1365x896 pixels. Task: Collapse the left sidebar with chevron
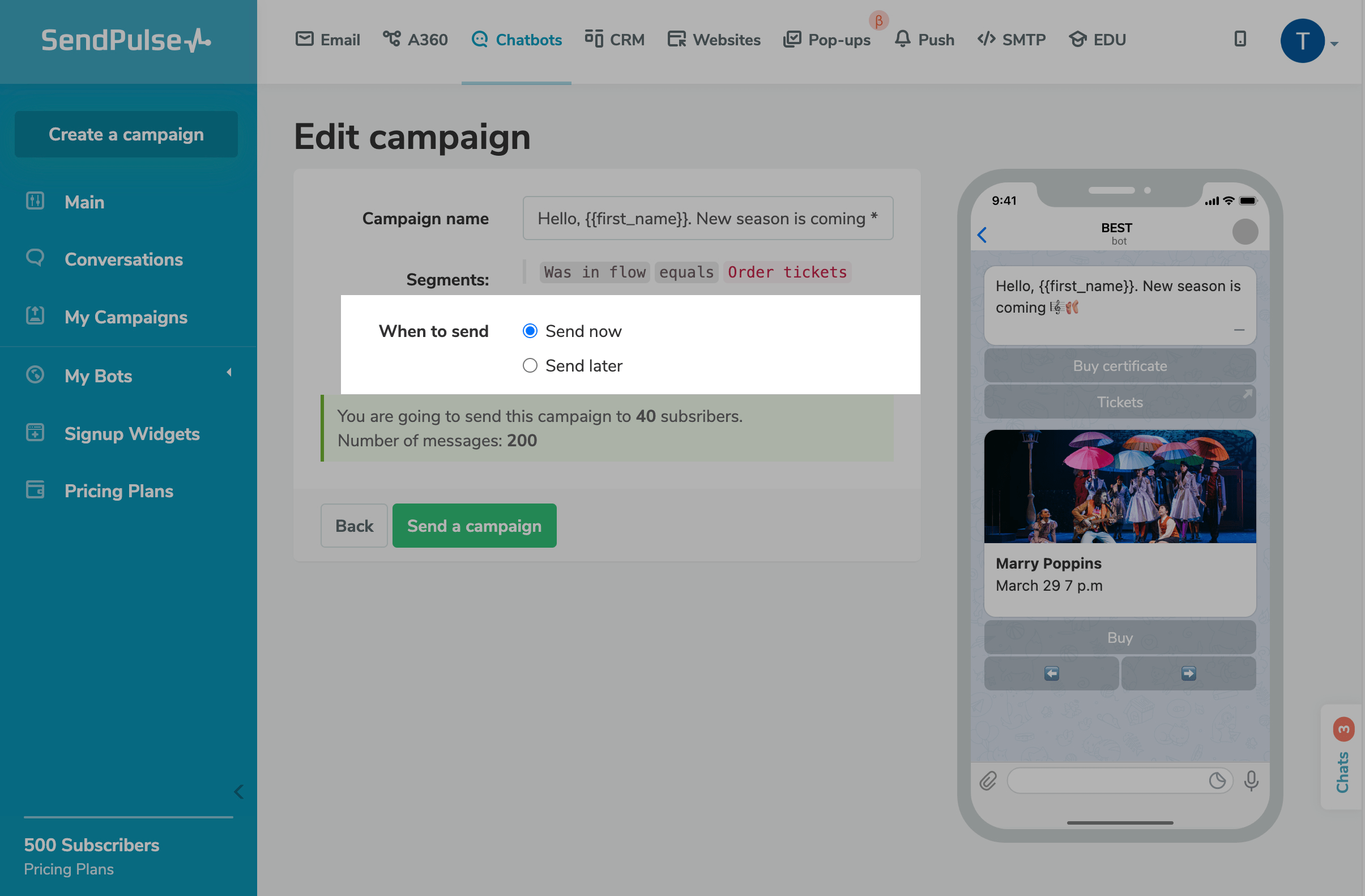(238, 792)
